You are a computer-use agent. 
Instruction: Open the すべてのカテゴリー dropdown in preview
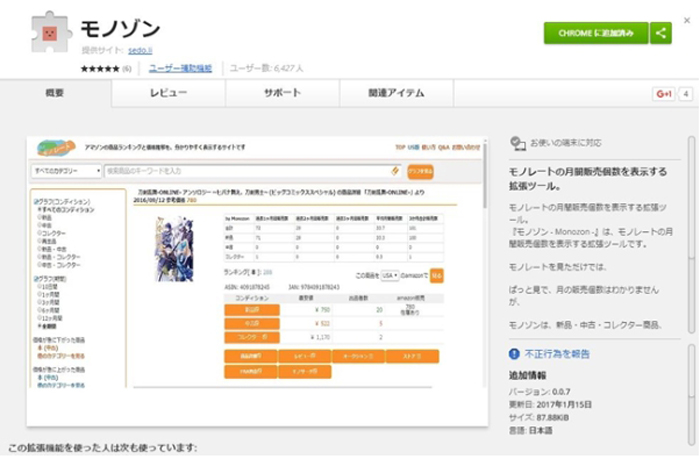(x=66, y=171)
